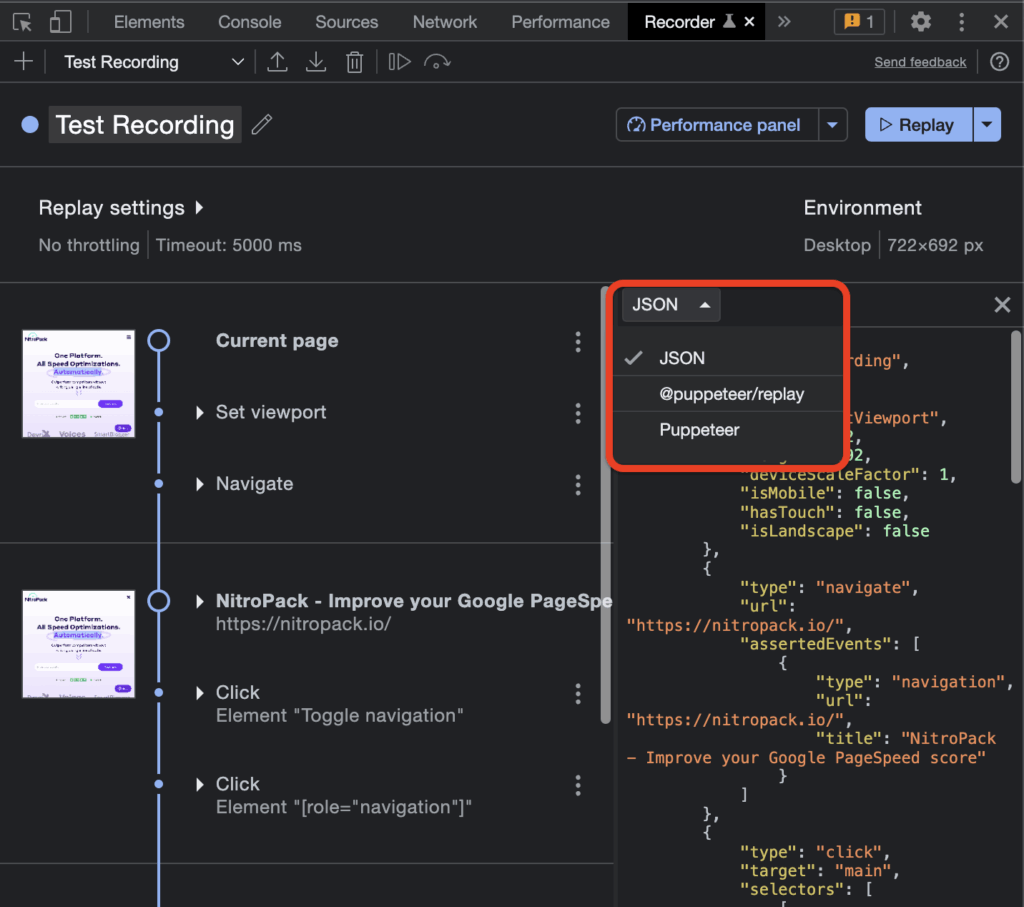Rename recording via the pencil edit icon
The image size is (1024, 907).
(261, 124)
